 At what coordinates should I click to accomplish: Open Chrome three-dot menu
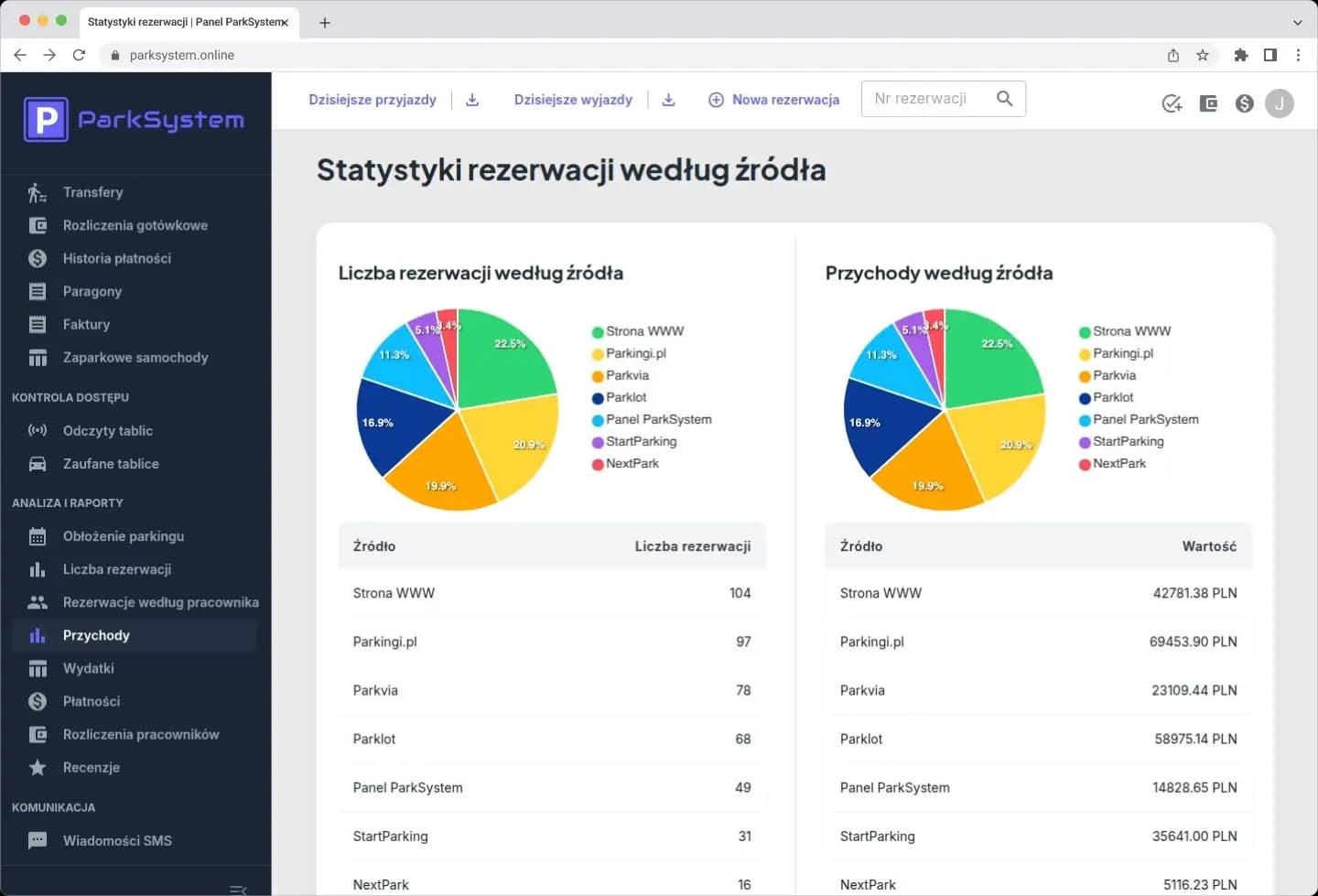[x=1298, y=55]
